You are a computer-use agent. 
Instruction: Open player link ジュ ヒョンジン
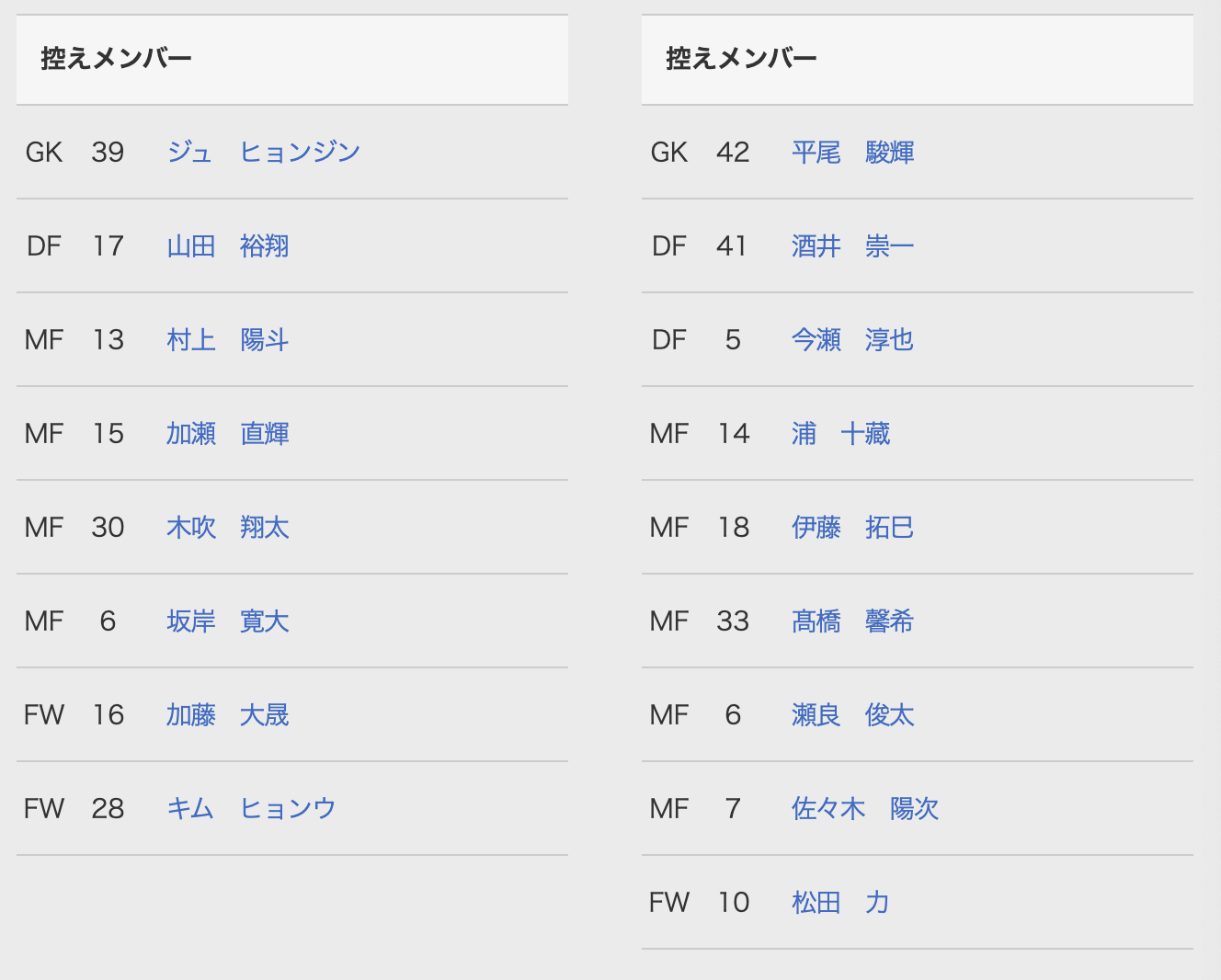[x=263, y=153]
